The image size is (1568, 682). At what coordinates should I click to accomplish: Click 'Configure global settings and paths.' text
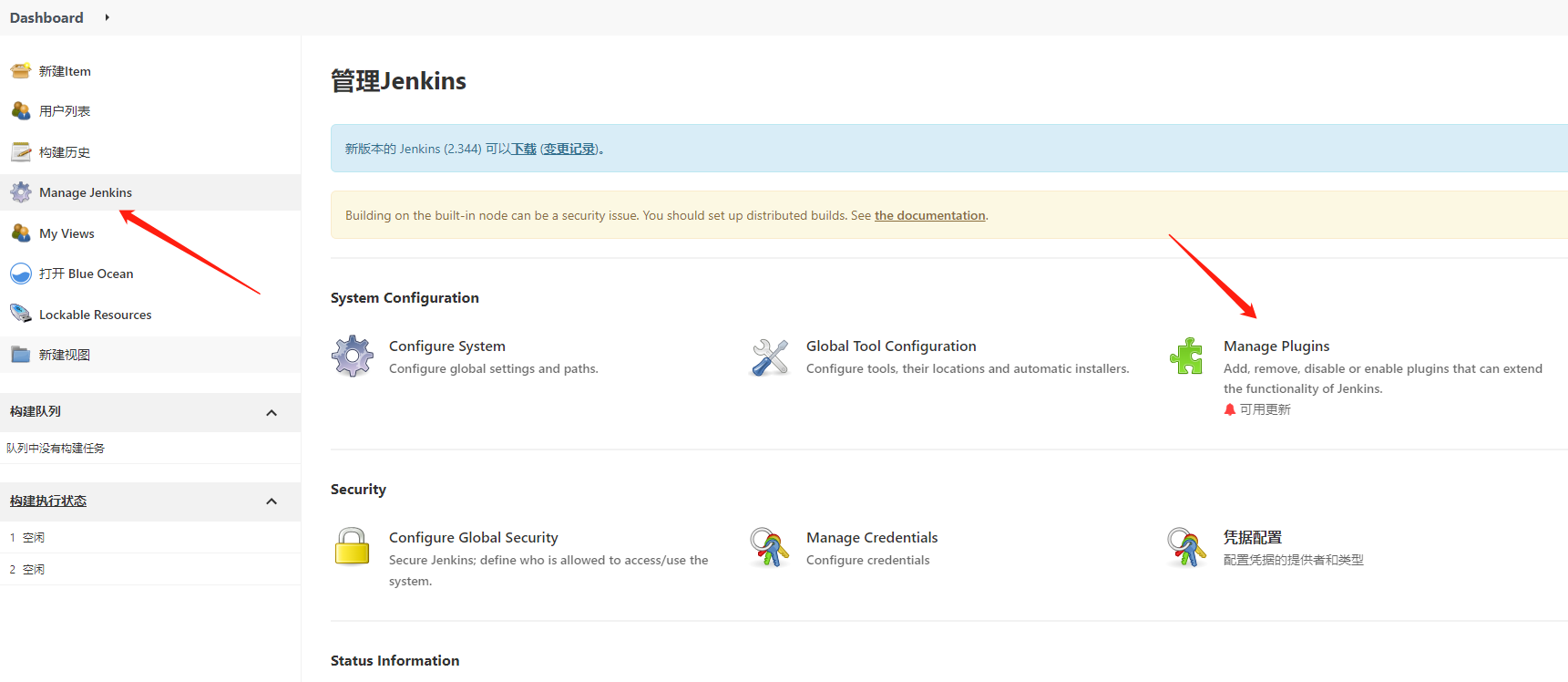[x=494, y=368]
